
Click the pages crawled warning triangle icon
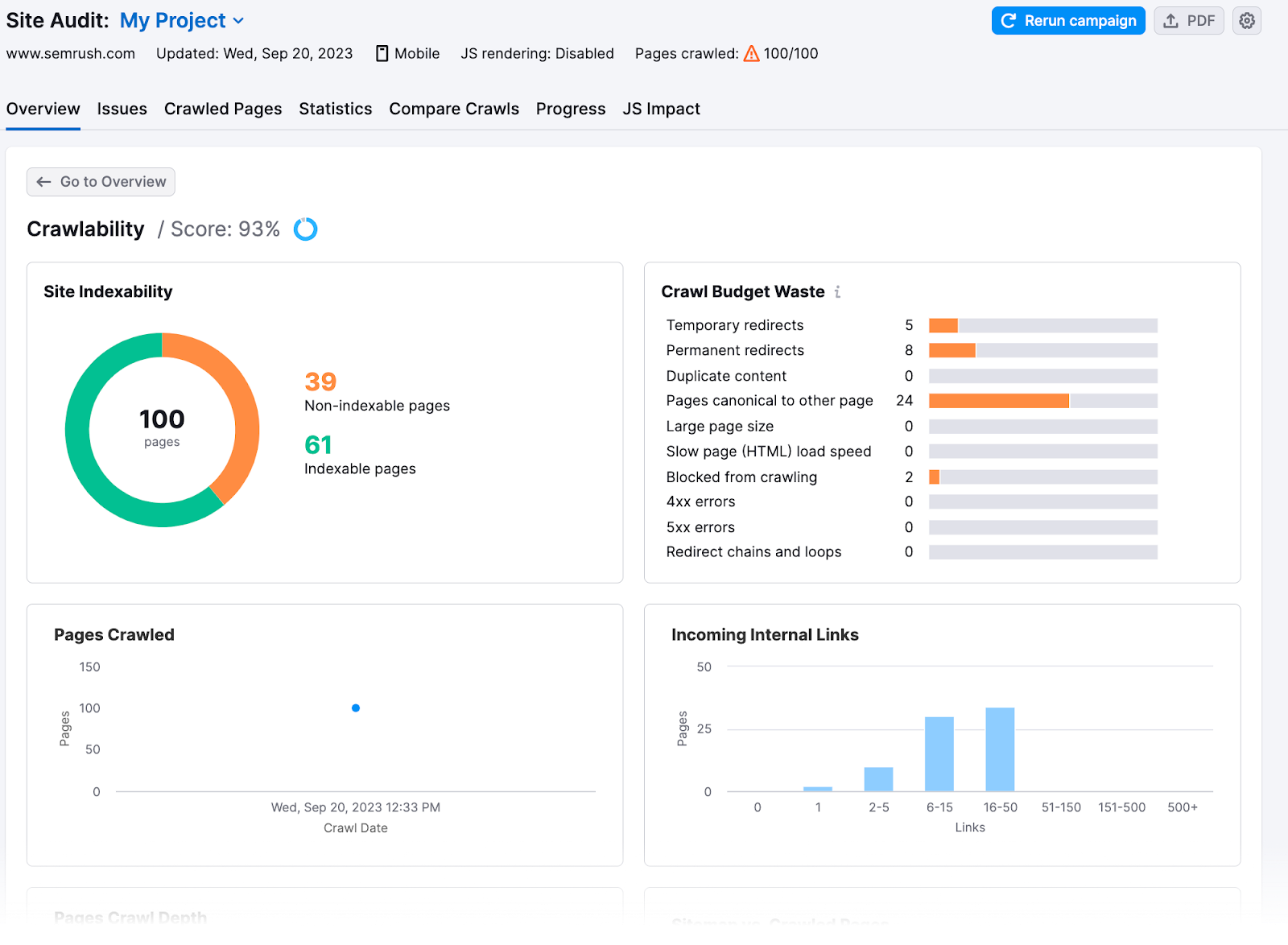pos(751,54)
